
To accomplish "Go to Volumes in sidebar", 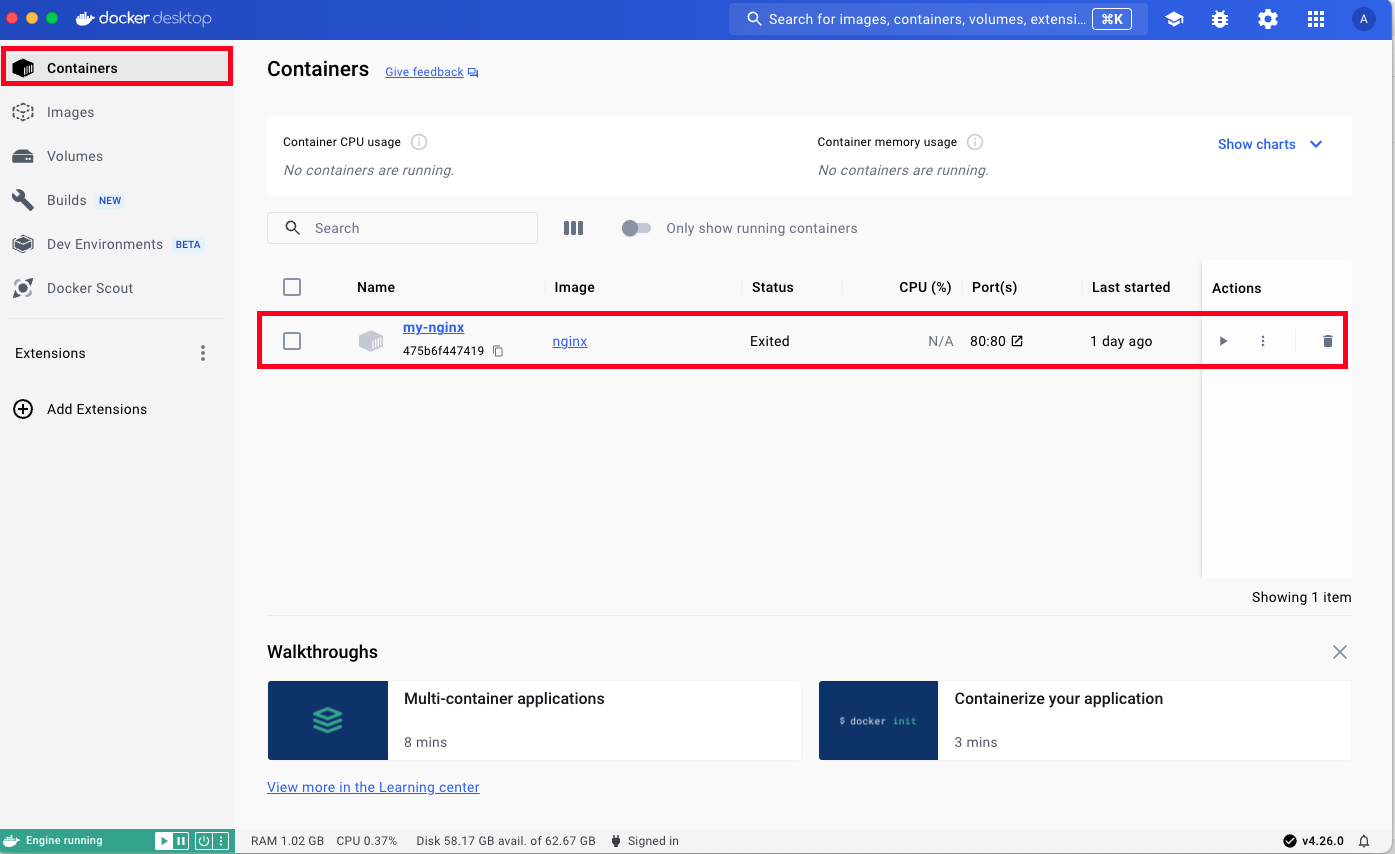I will 118,156.
